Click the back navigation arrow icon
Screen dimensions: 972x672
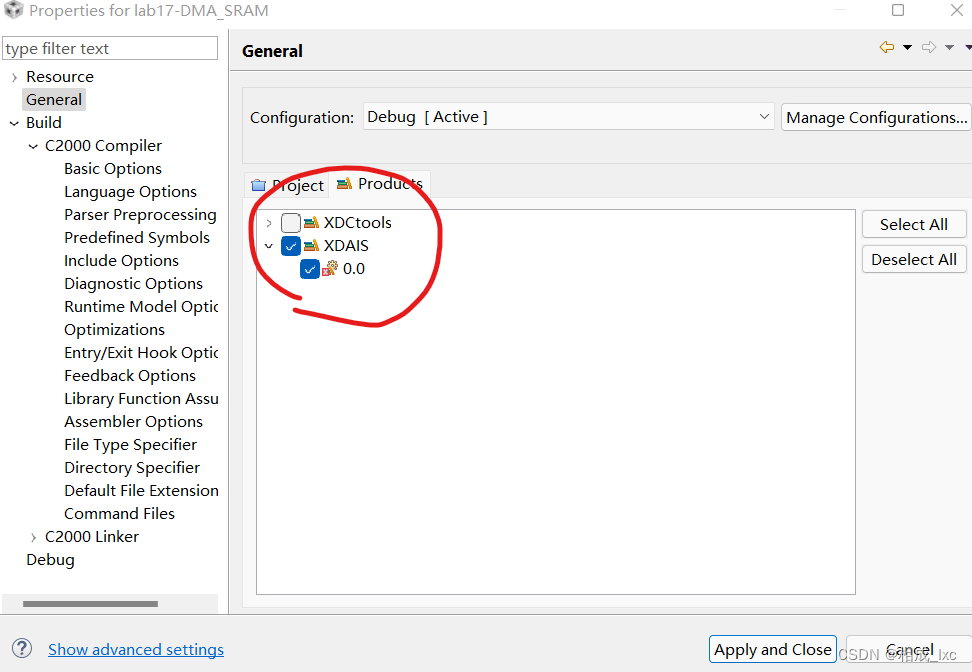coord(886,46)
